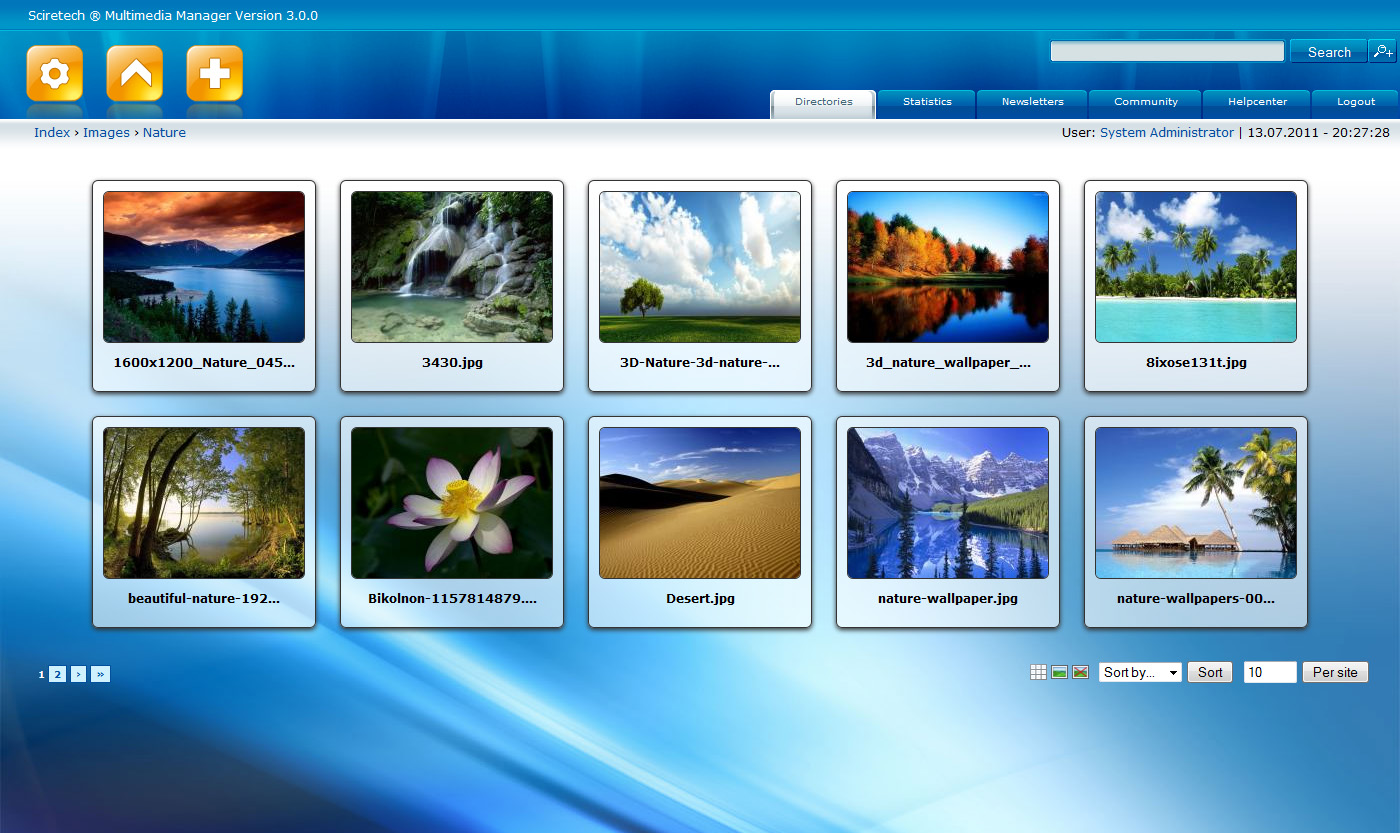The height and width of the screenshot is (833, 1400).
Task: Click the file name beautiful-nature-192...
Action: click(x=204, y=599)
